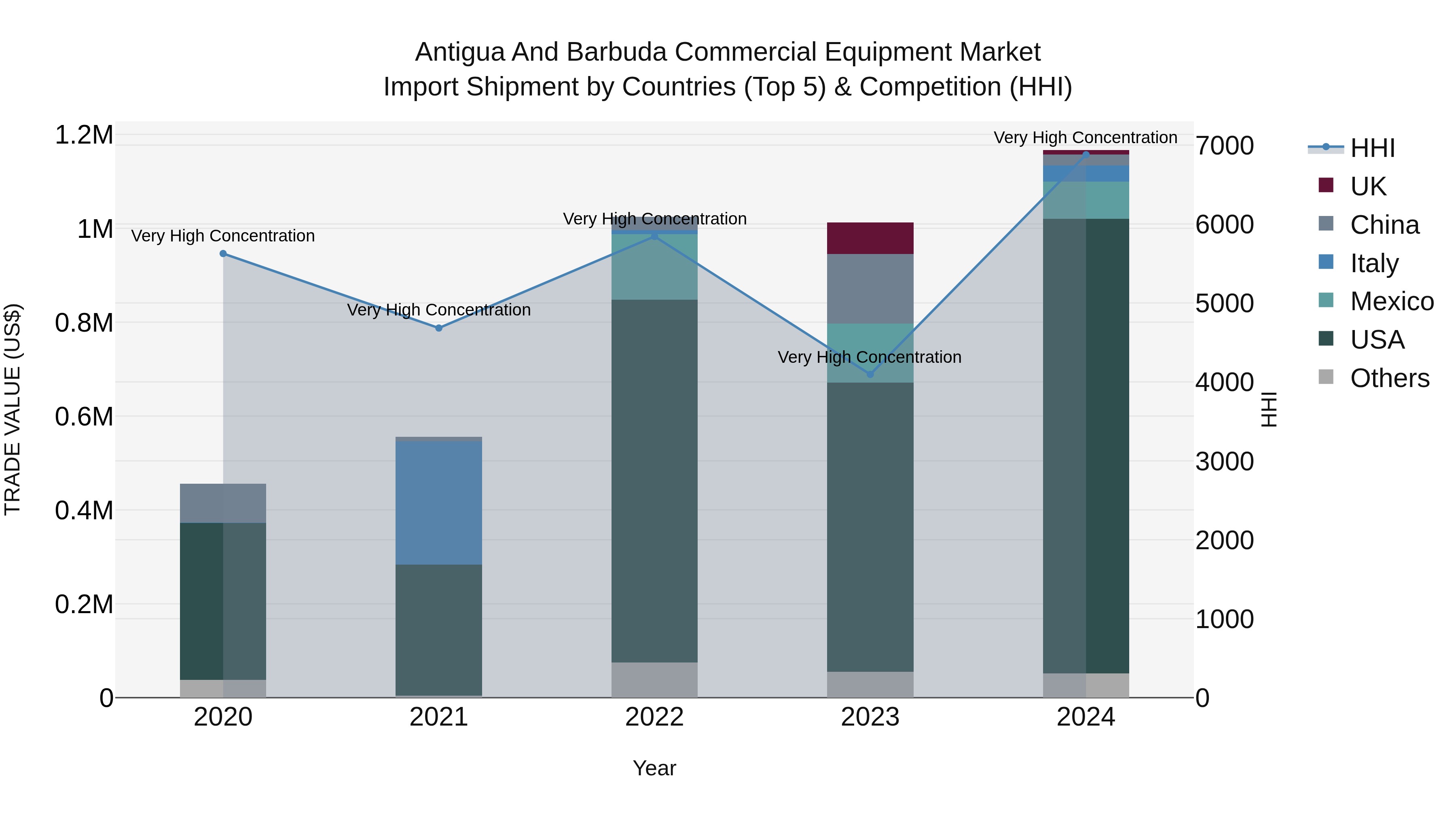Click the 1.2M y-axis tick label

(x=84, y=135)
